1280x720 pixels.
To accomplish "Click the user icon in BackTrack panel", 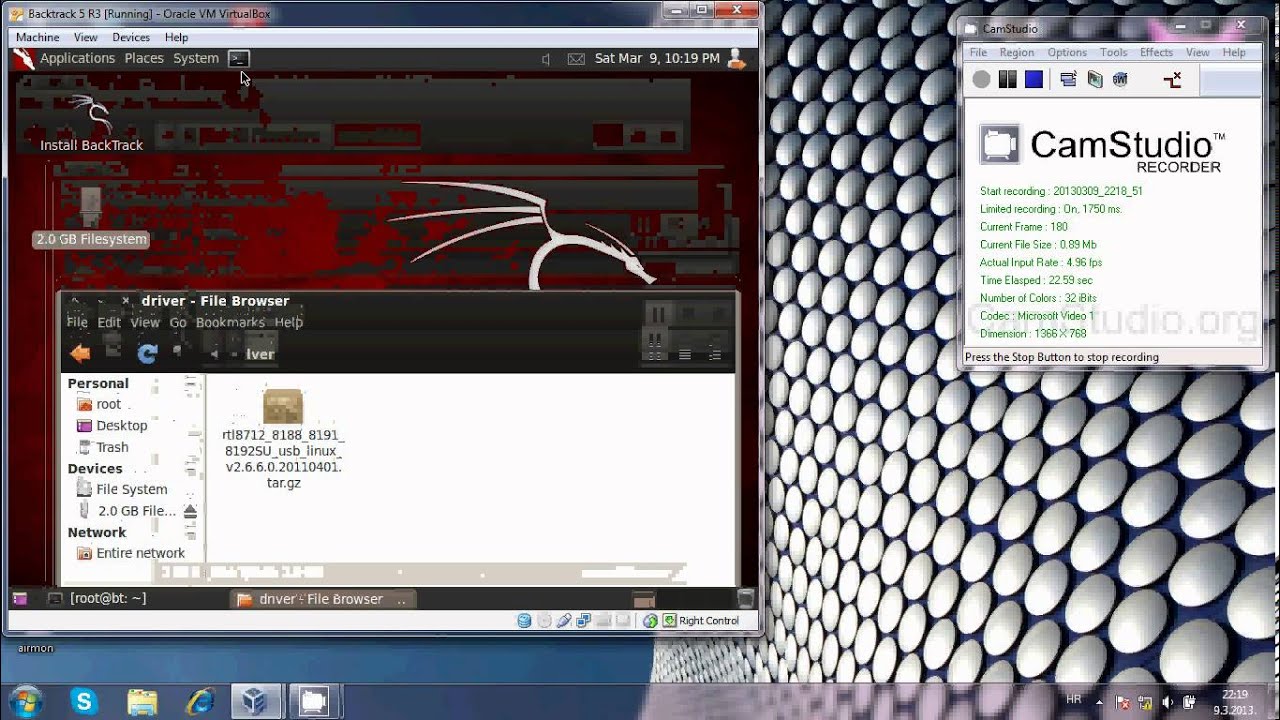I will coord(737,59).
